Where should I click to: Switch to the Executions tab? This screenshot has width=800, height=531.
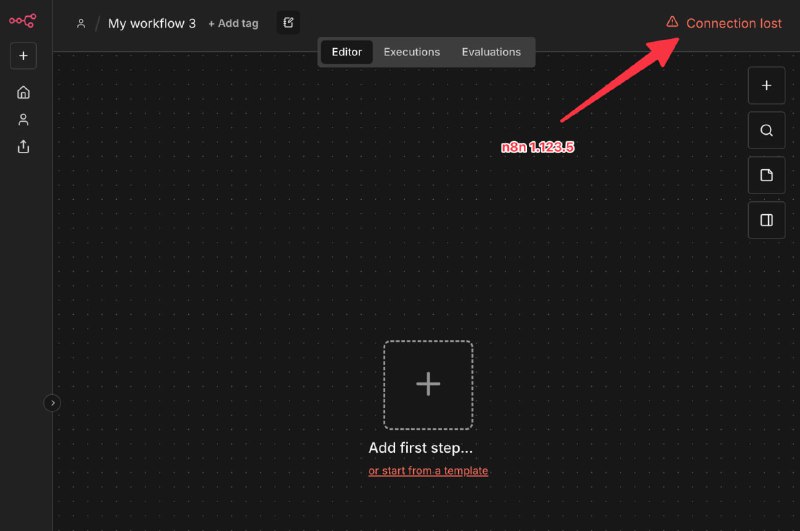click(x=412, y=52)
